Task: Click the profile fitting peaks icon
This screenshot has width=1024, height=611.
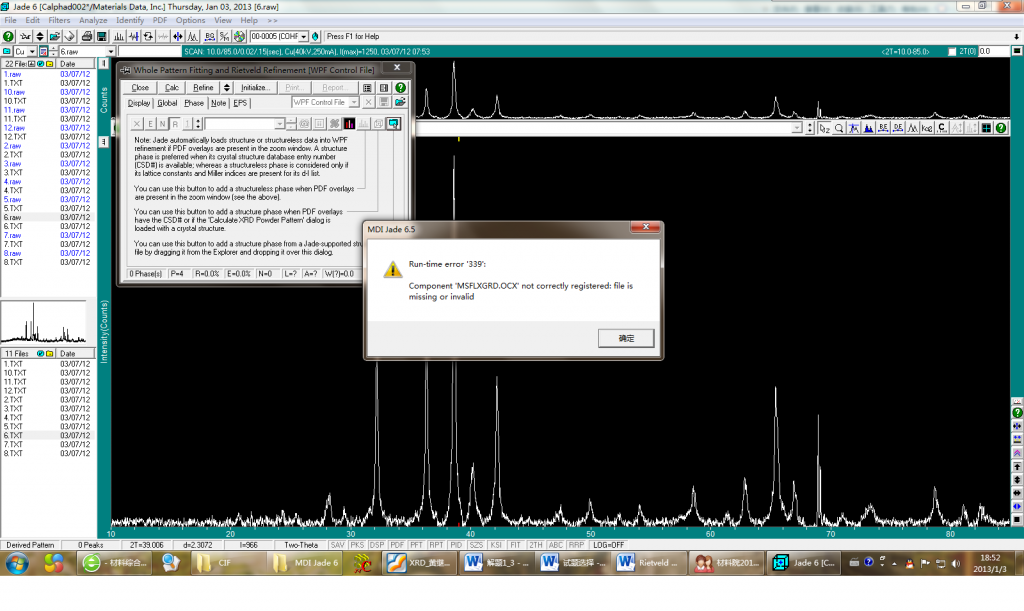Action: [193, 37]
